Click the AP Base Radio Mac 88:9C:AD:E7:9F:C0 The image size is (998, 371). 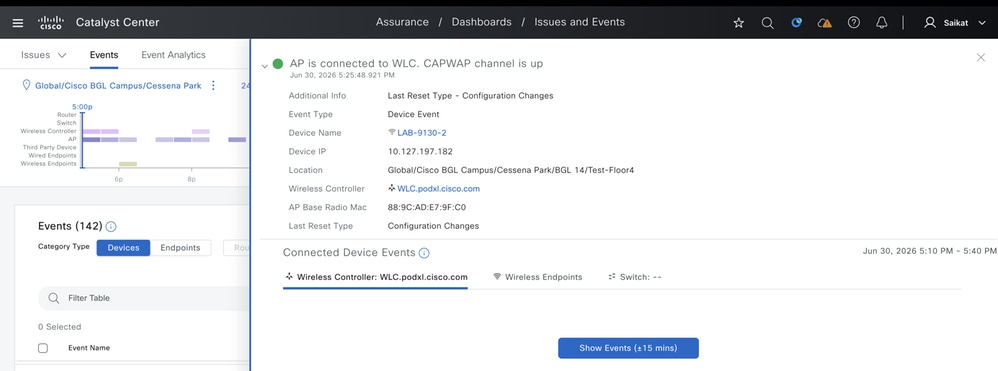[x=427, y=207]
